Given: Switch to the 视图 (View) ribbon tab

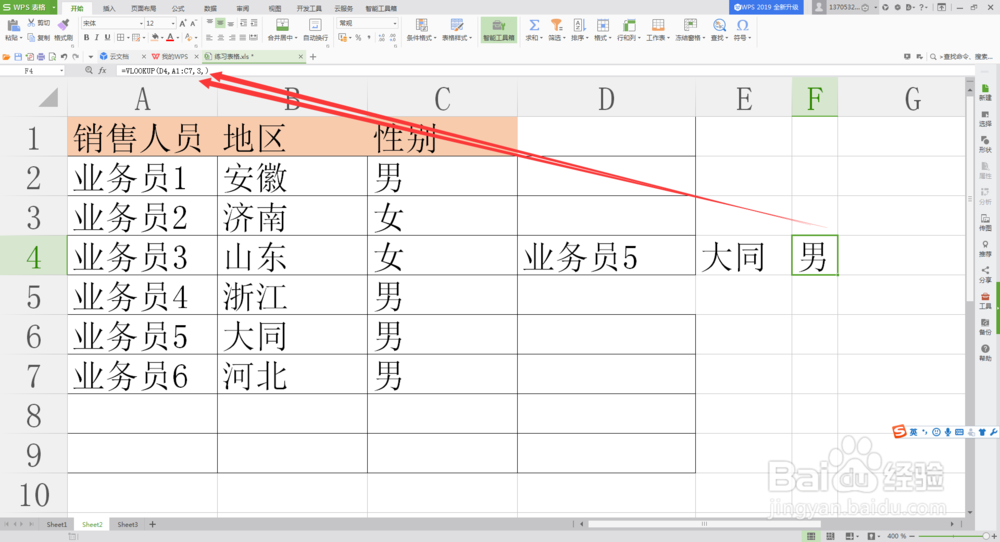Looking at the screenshot, I should click(x=275, y=8).
